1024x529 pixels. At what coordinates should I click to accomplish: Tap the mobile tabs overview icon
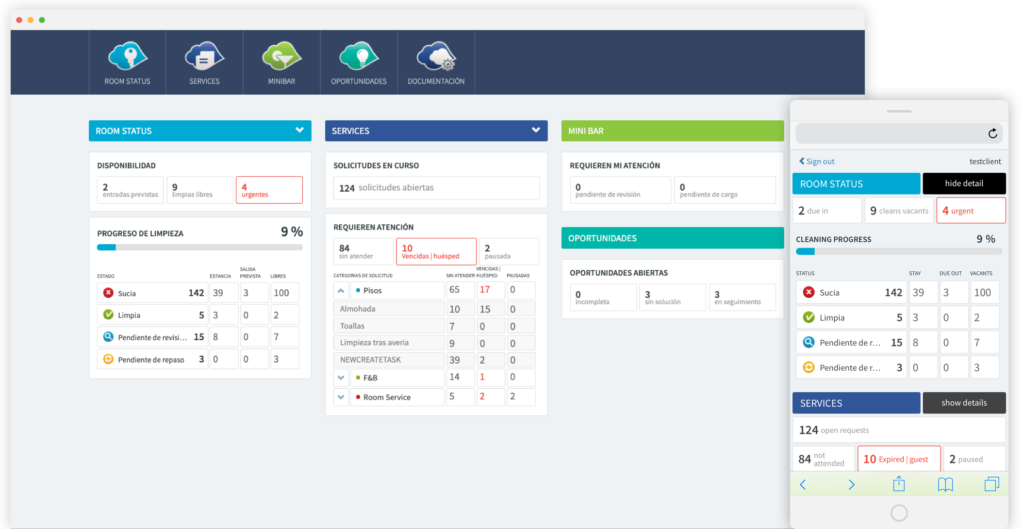(x=991, y=484)
